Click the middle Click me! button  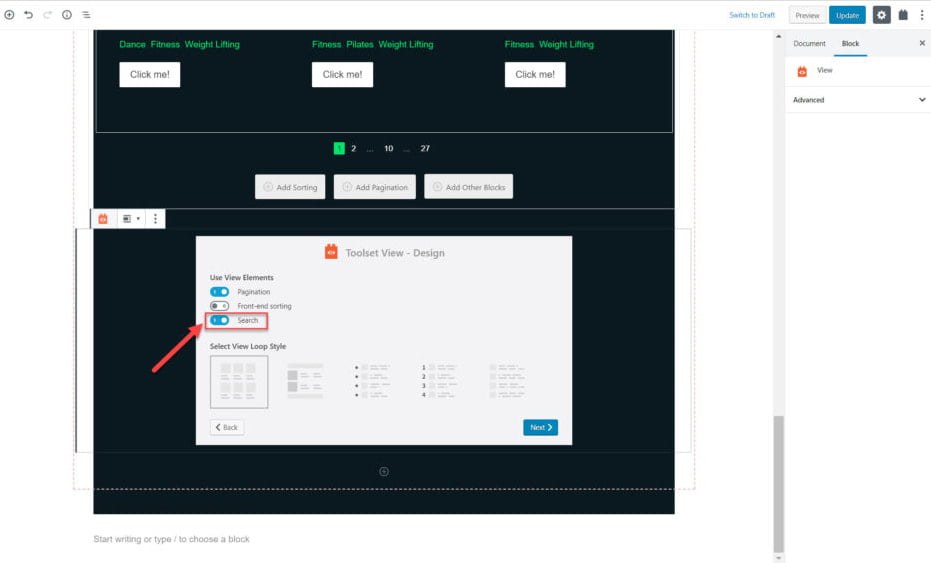(x=343, y=74)
